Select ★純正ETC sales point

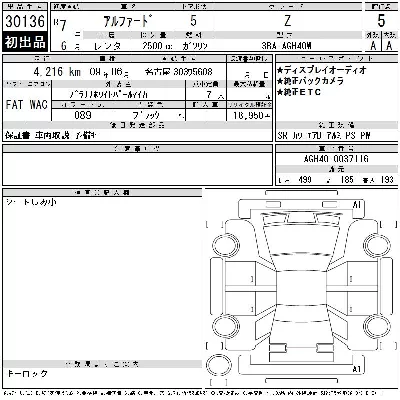tap(299, 92)
